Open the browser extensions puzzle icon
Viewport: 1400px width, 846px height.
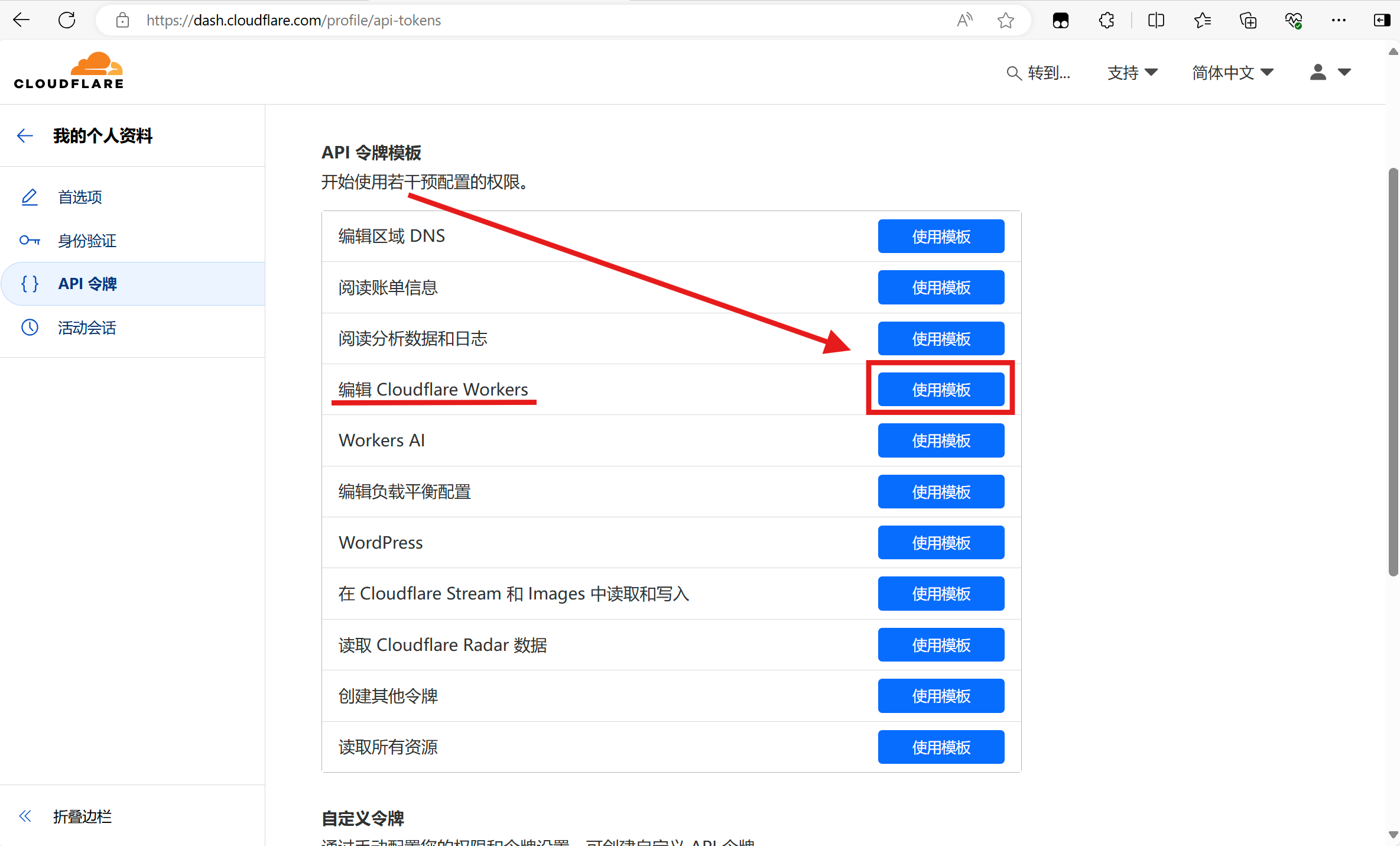tap(1106, 21)
